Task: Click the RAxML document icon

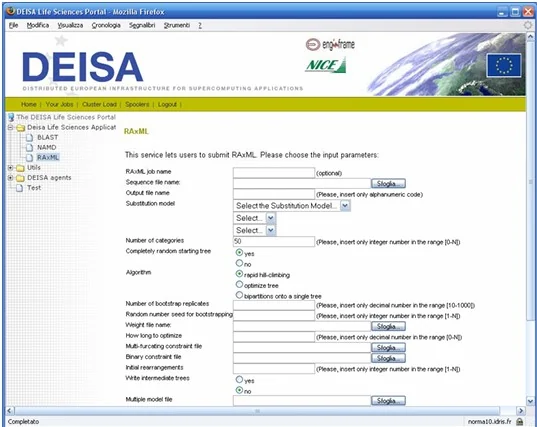Action: (30, 158)
